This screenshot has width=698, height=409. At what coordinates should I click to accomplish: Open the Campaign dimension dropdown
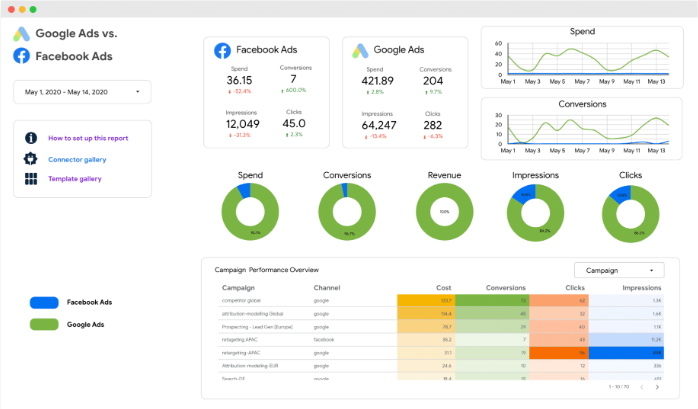(x=619, y=270)
